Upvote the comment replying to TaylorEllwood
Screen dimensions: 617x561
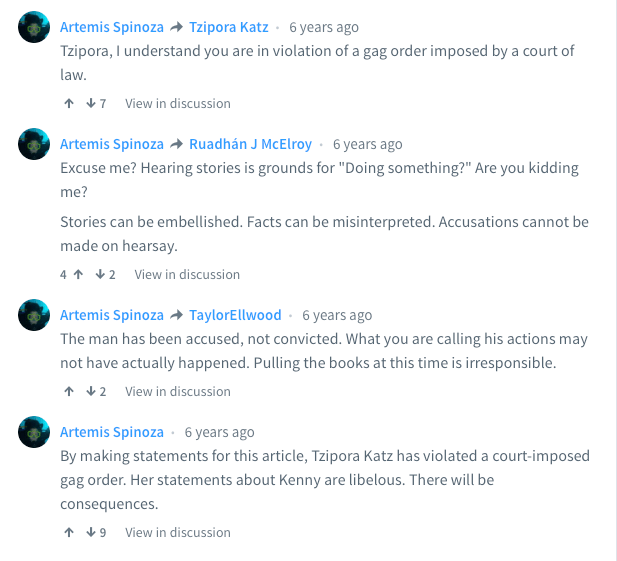(x=69, y=391)
